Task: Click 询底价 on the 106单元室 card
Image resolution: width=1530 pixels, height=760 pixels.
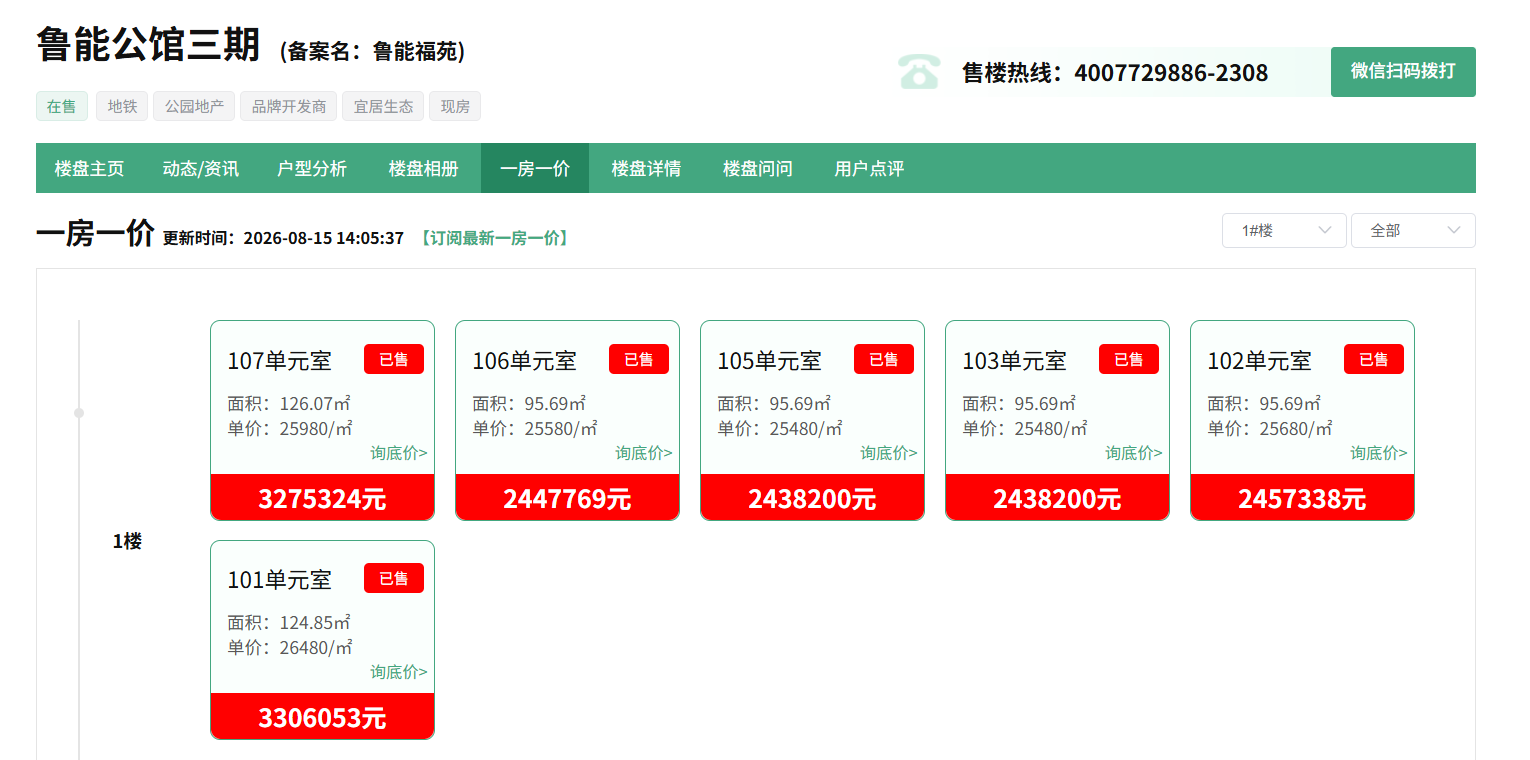Action: (644, 453)
